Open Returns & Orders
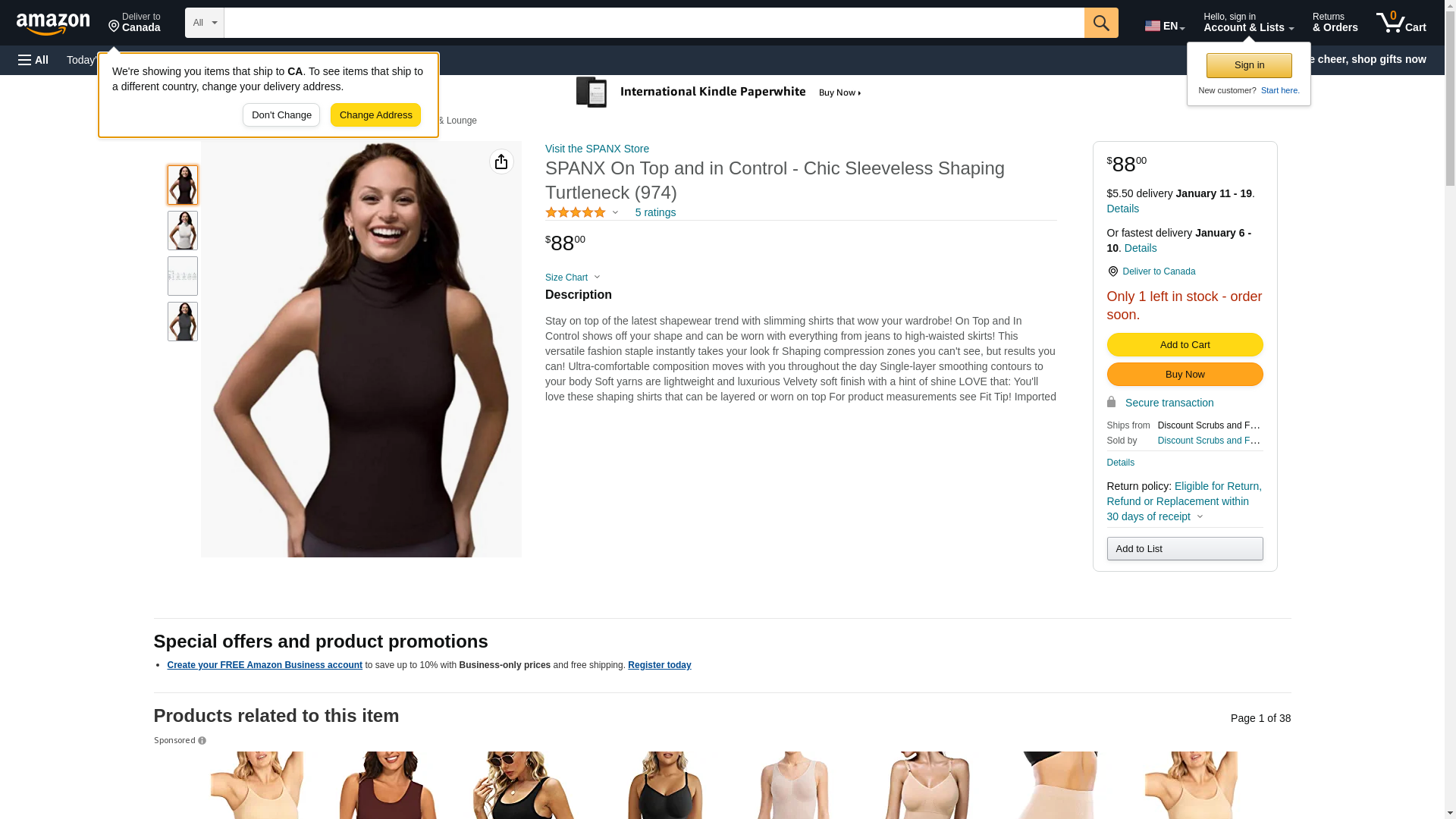The image size is (1456, 819). pos(1335,23)
